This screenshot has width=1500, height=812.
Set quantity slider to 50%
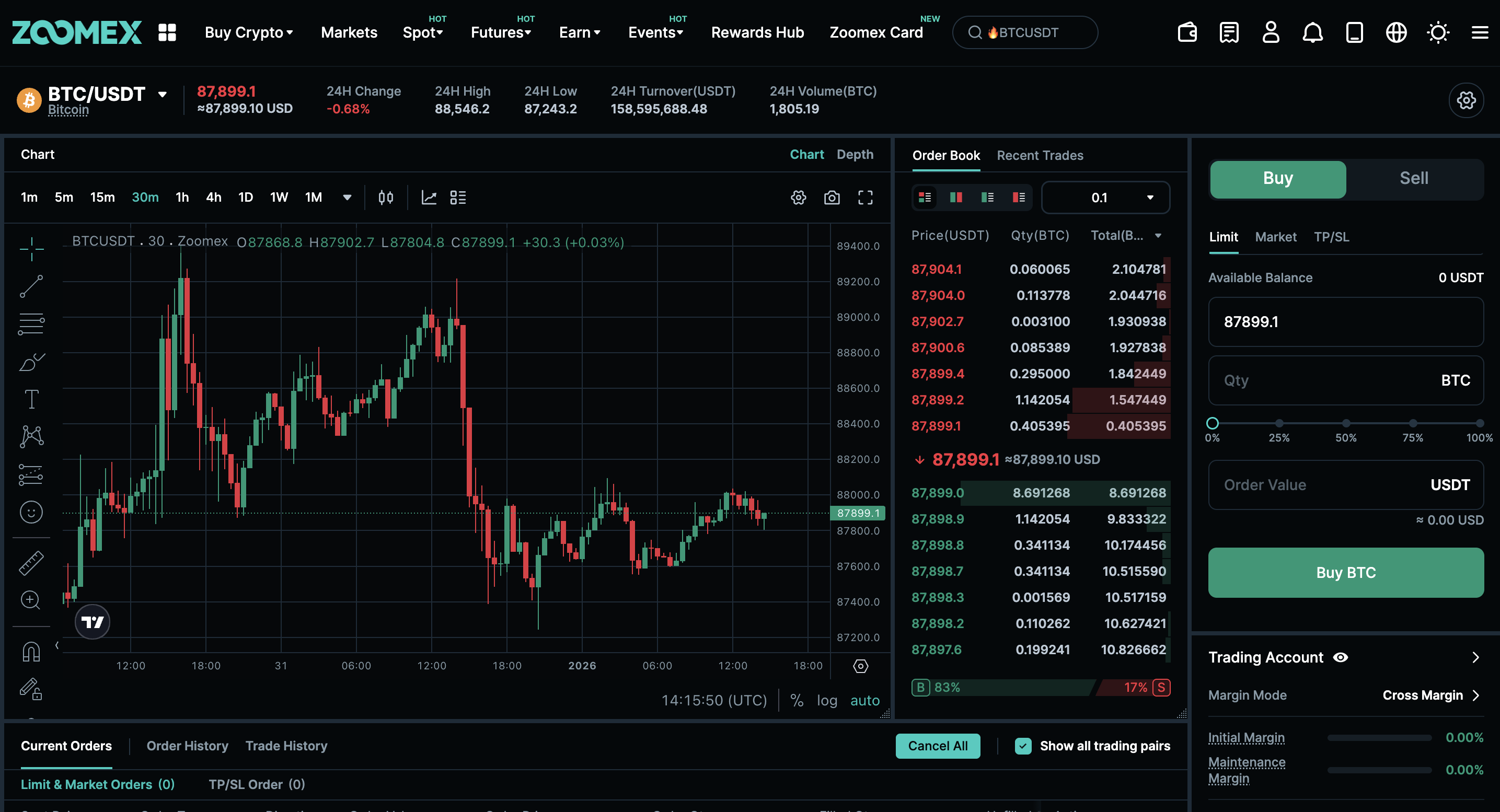point(1345,423)
